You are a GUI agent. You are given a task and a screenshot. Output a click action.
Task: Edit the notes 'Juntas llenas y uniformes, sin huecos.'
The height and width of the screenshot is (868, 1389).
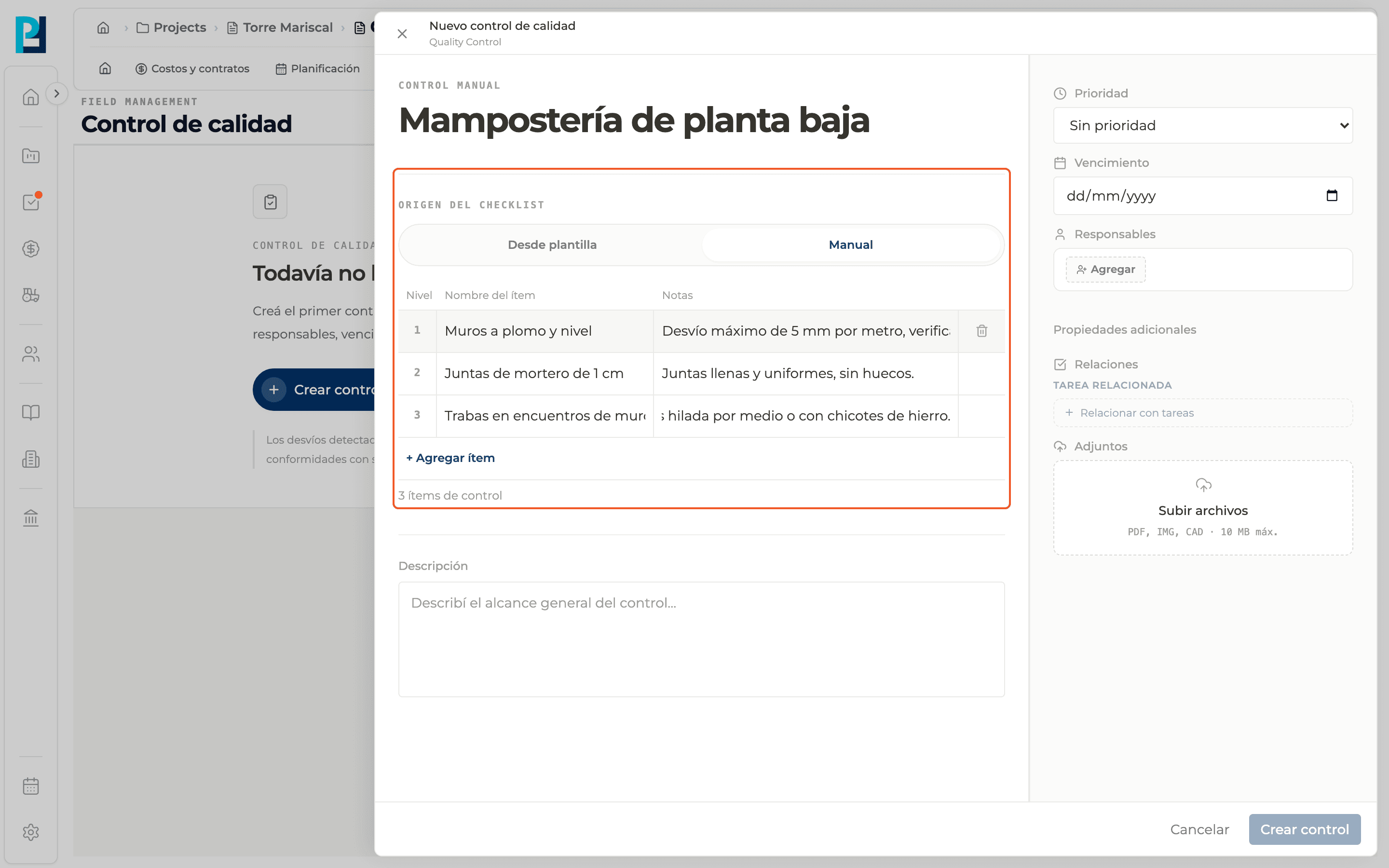coord(806,374)
